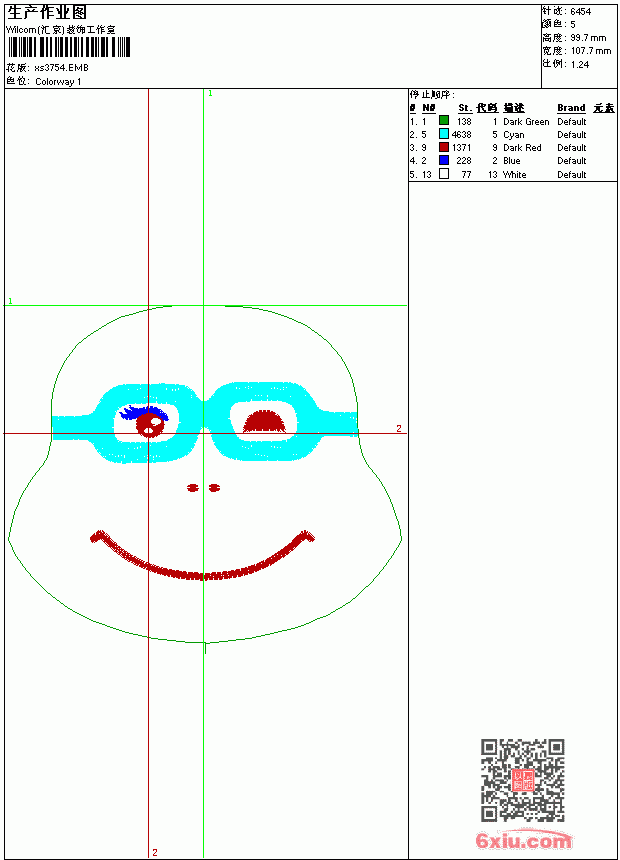Click the 6xiu.com watermark link
Screen dimensions: 620x860
pyautogui.click(x=523, y=840)
